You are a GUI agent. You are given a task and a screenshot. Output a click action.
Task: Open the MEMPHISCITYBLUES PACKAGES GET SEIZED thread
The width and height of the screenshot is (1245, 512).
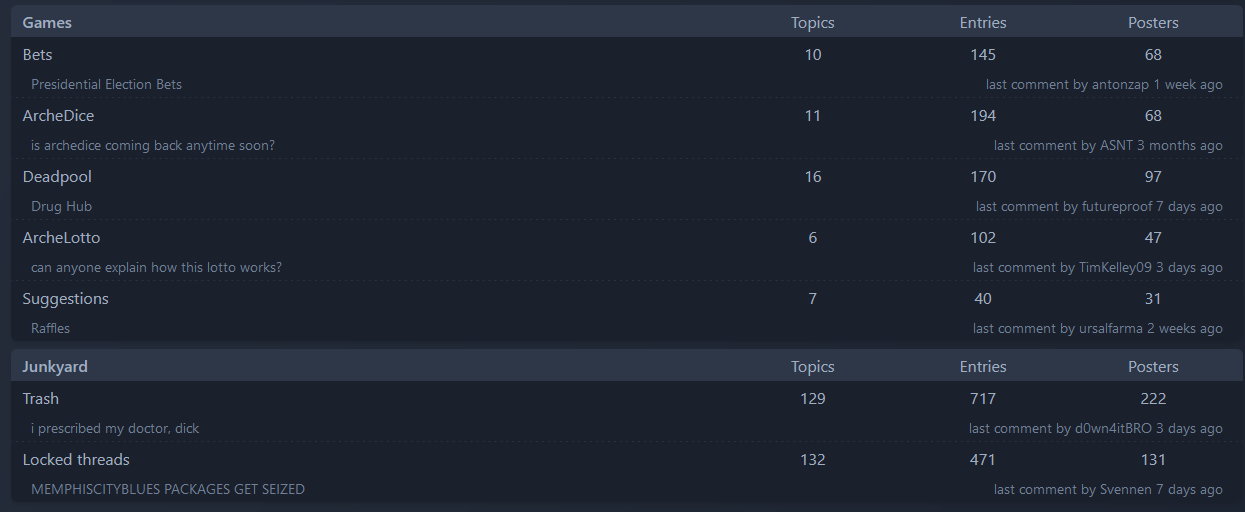click(x=168, y=490)
